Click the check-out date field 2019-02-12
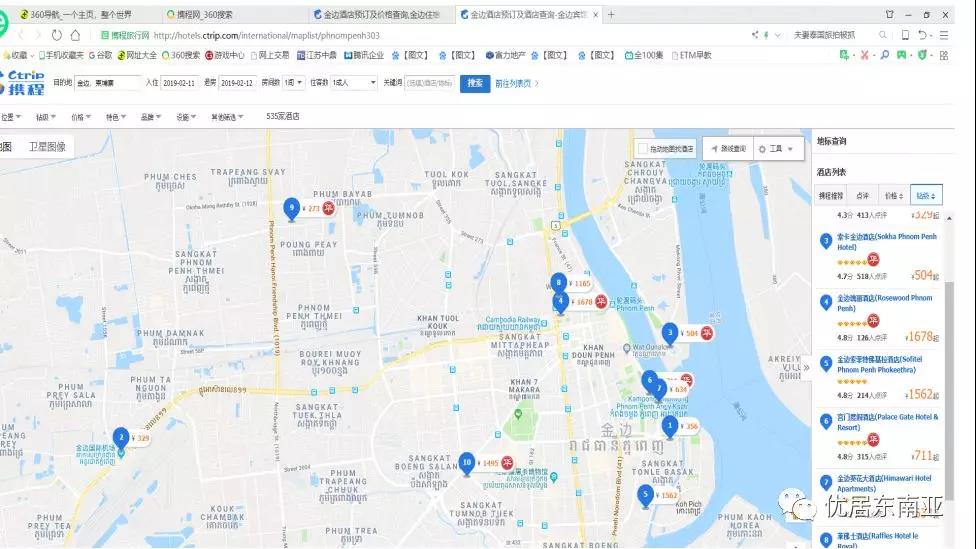 [237, 83]
